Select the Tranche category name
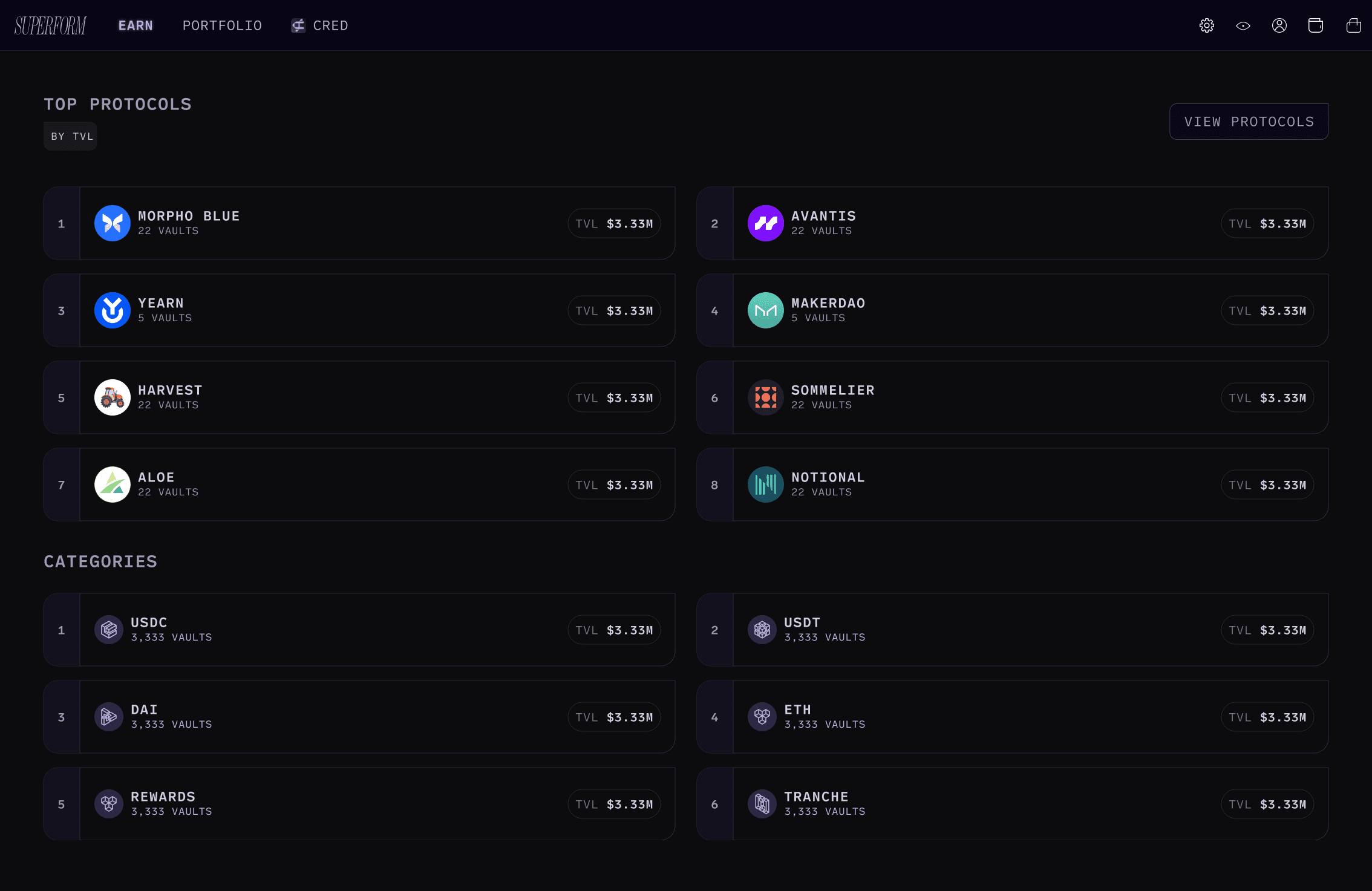Image resolution: width=1372 pixels, height=891 pixels. click(816, 797)
